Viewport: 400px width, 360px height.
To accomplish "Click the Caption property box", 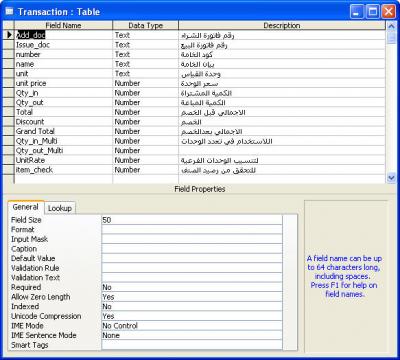I will click(x=192, y=249).
